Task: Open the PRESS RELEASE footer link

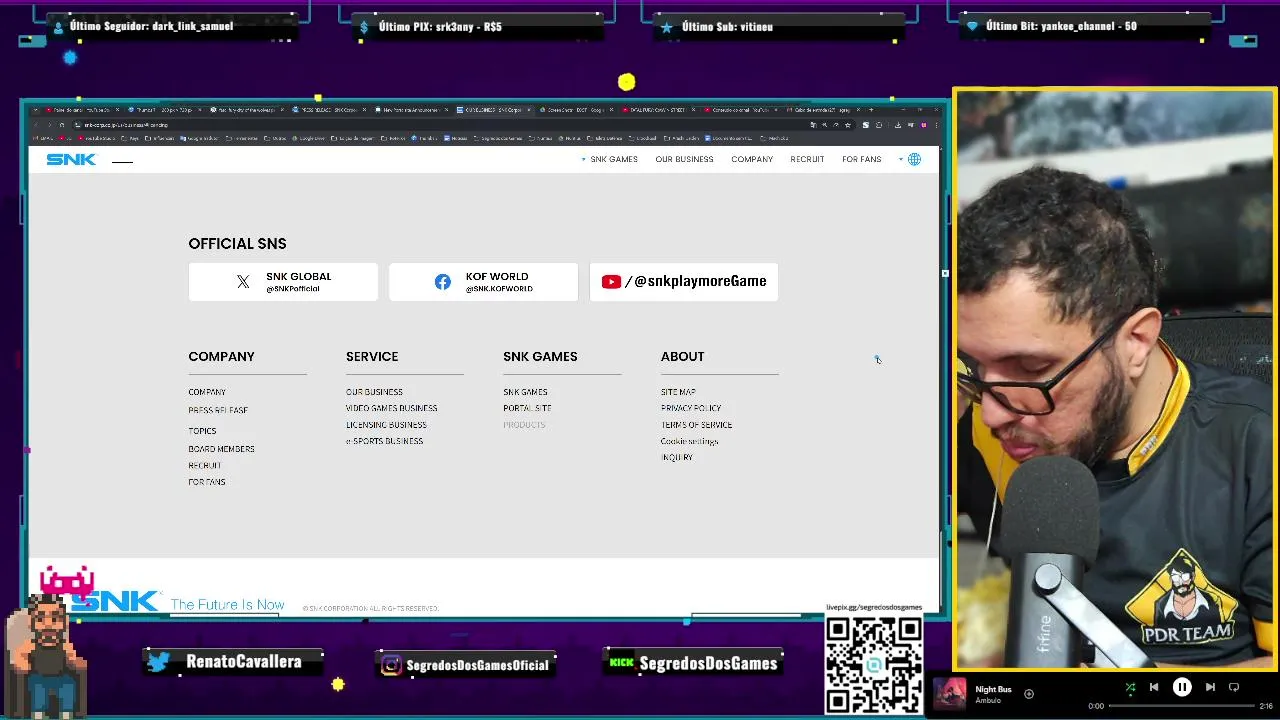Action: click(218, 410)
